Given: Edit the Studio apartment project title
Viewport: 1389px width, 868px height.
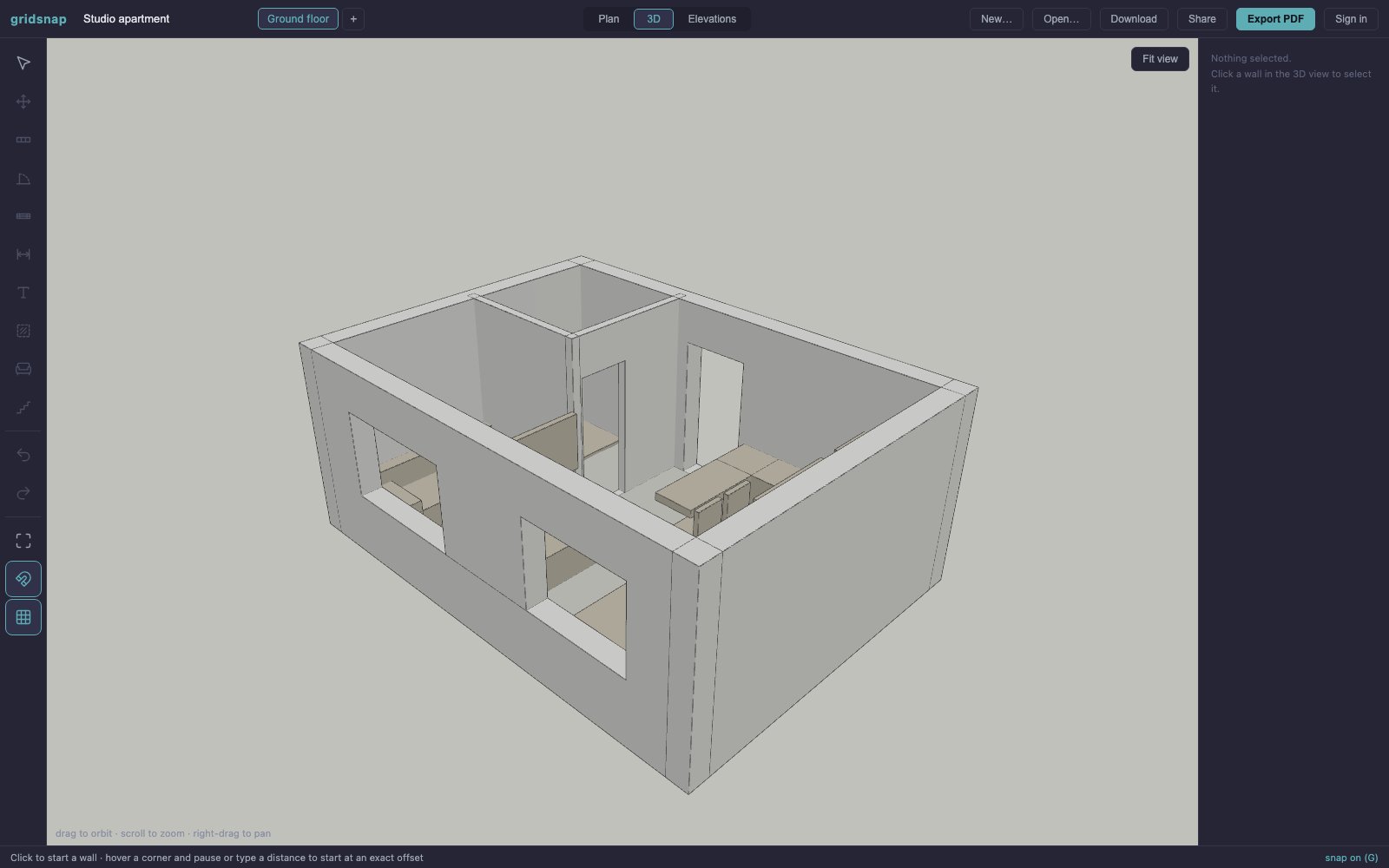Looking at the screenshot, I should coord(127,19).
